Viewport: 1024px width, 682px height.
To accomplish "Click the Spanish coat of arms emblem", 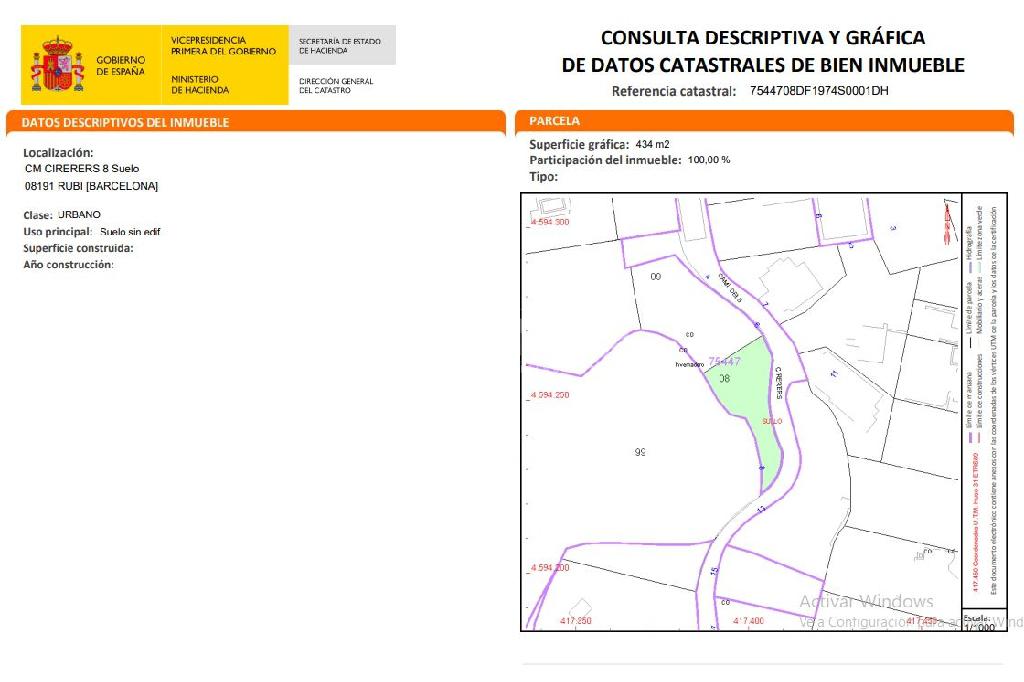I will pos(57,64).
